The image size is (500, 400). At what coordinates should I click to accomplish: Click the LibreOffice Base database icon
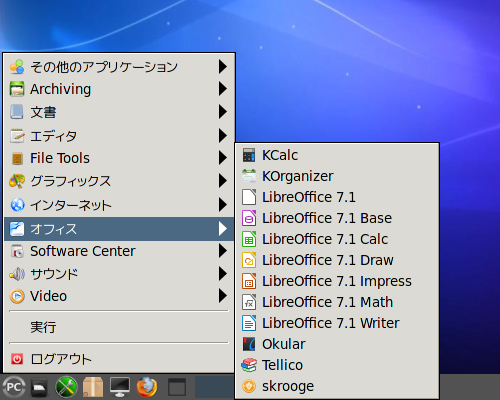tap(249, 218)
